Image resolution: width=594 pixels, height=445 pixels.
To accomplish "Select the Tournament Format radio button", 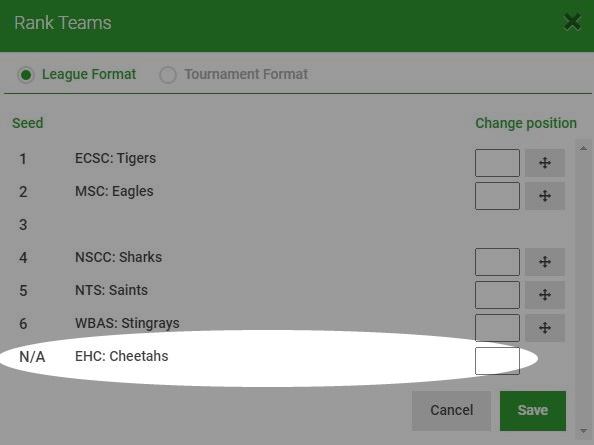I will coord(168,75).
